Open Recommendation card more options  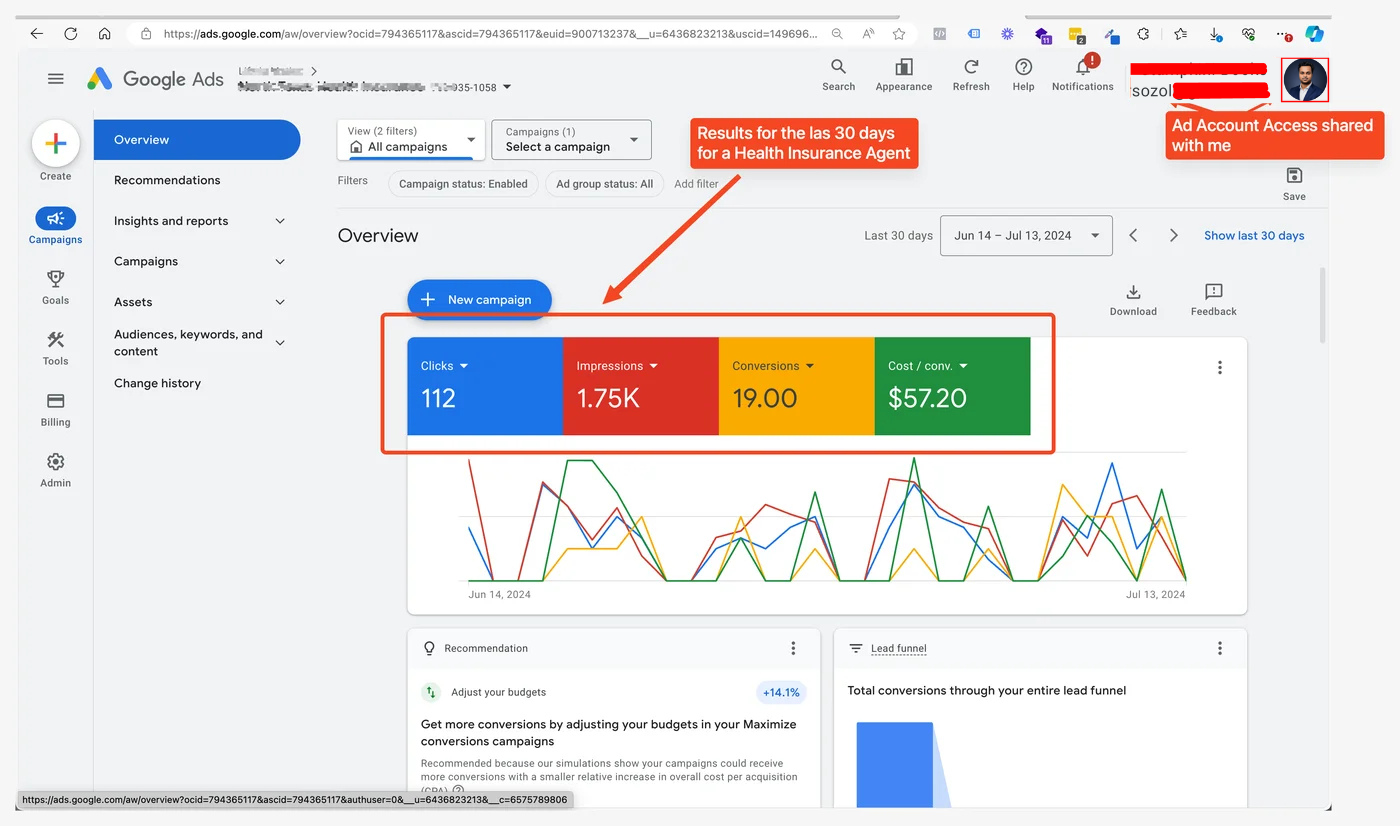tap(793, 648)
